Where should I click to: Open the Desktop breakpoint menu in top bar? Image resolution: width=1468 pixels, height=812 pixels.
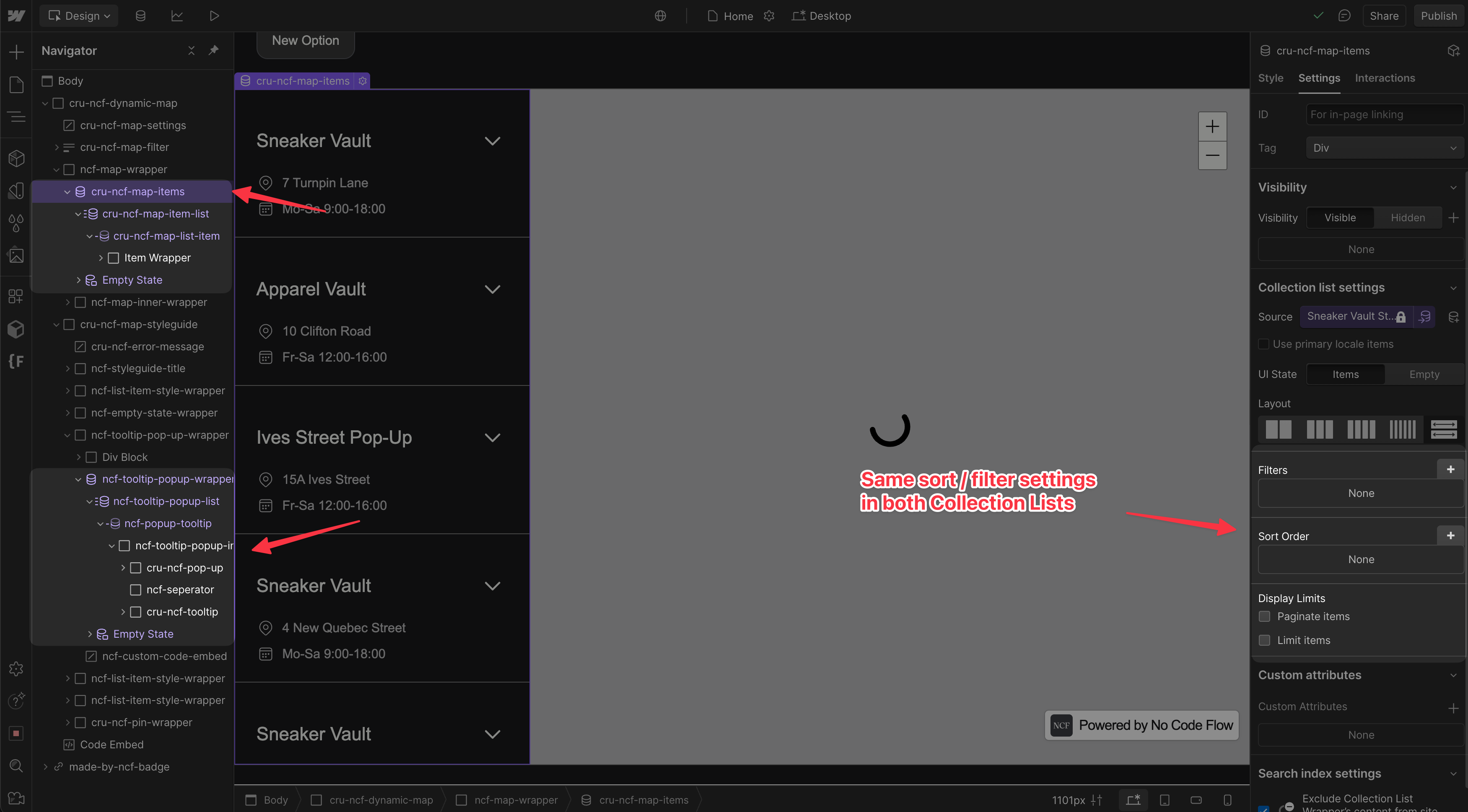pyautogui.click(x=821, y=16)
